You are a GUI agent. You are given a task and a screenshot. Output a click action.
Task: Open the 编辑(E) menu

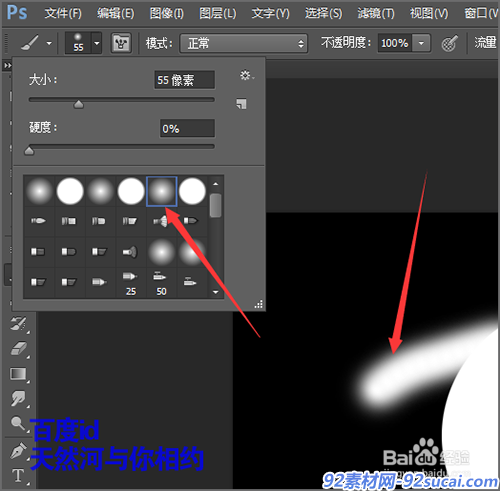116,13
